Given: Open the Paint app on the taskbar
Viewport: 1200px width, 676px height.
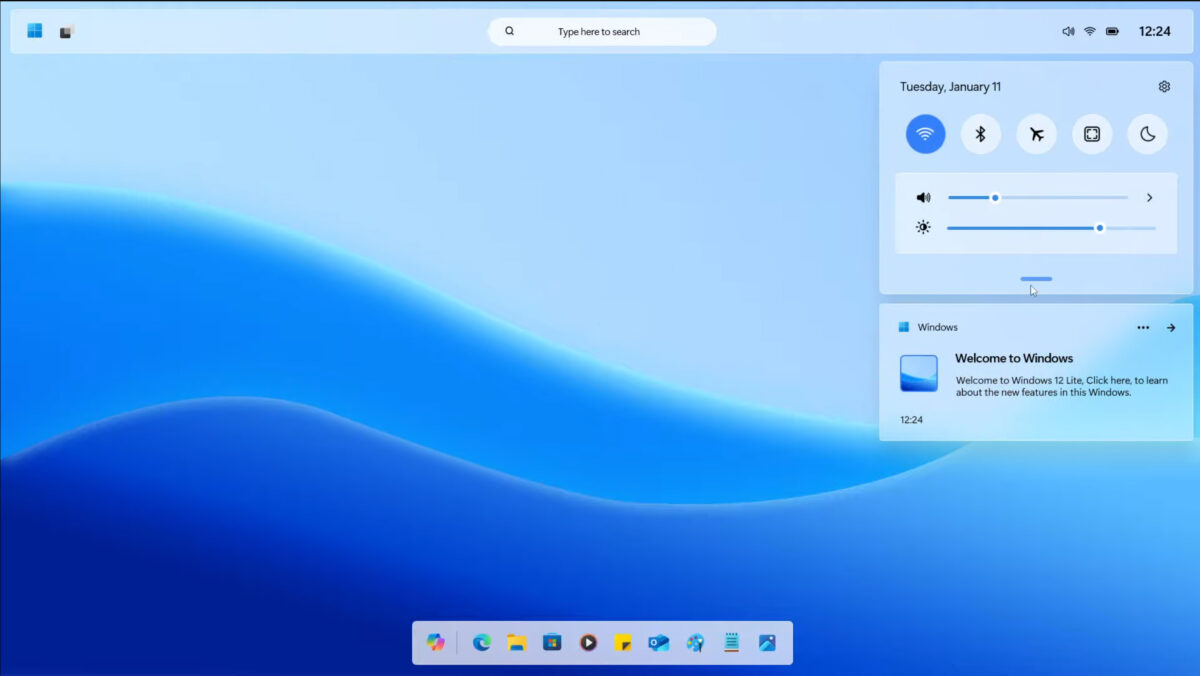Looking at the screenshot, I should pyautogui.click(x=694, y=643).
